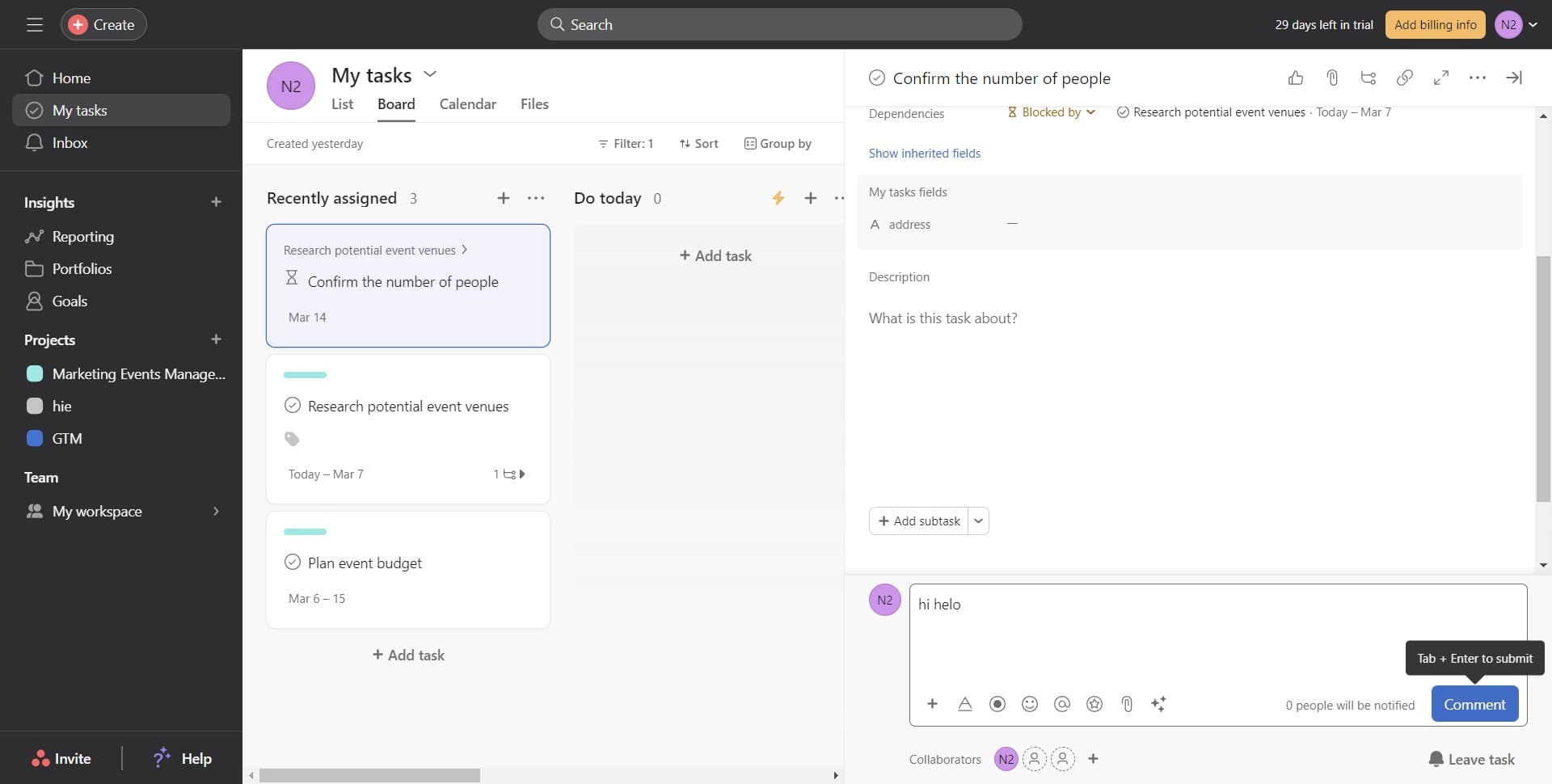The image size is (1552, 784).
Task: Click the blue Comment button
Action: coord(1474,704)
